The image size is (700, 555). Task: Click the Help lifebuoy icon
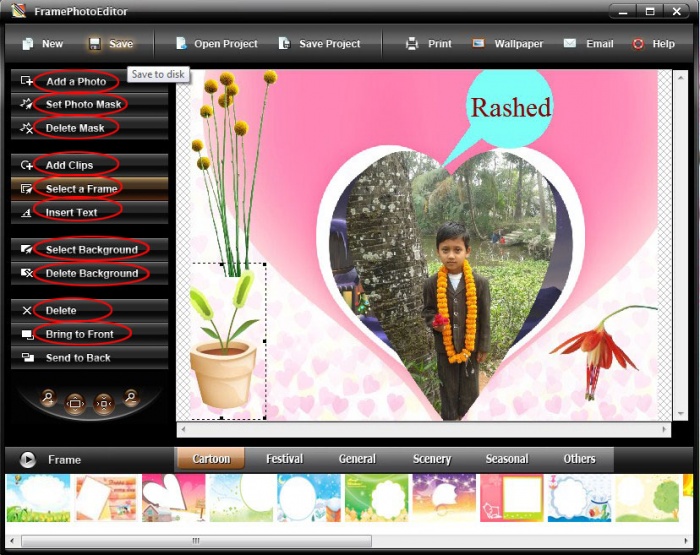click(x=638, y=44)
